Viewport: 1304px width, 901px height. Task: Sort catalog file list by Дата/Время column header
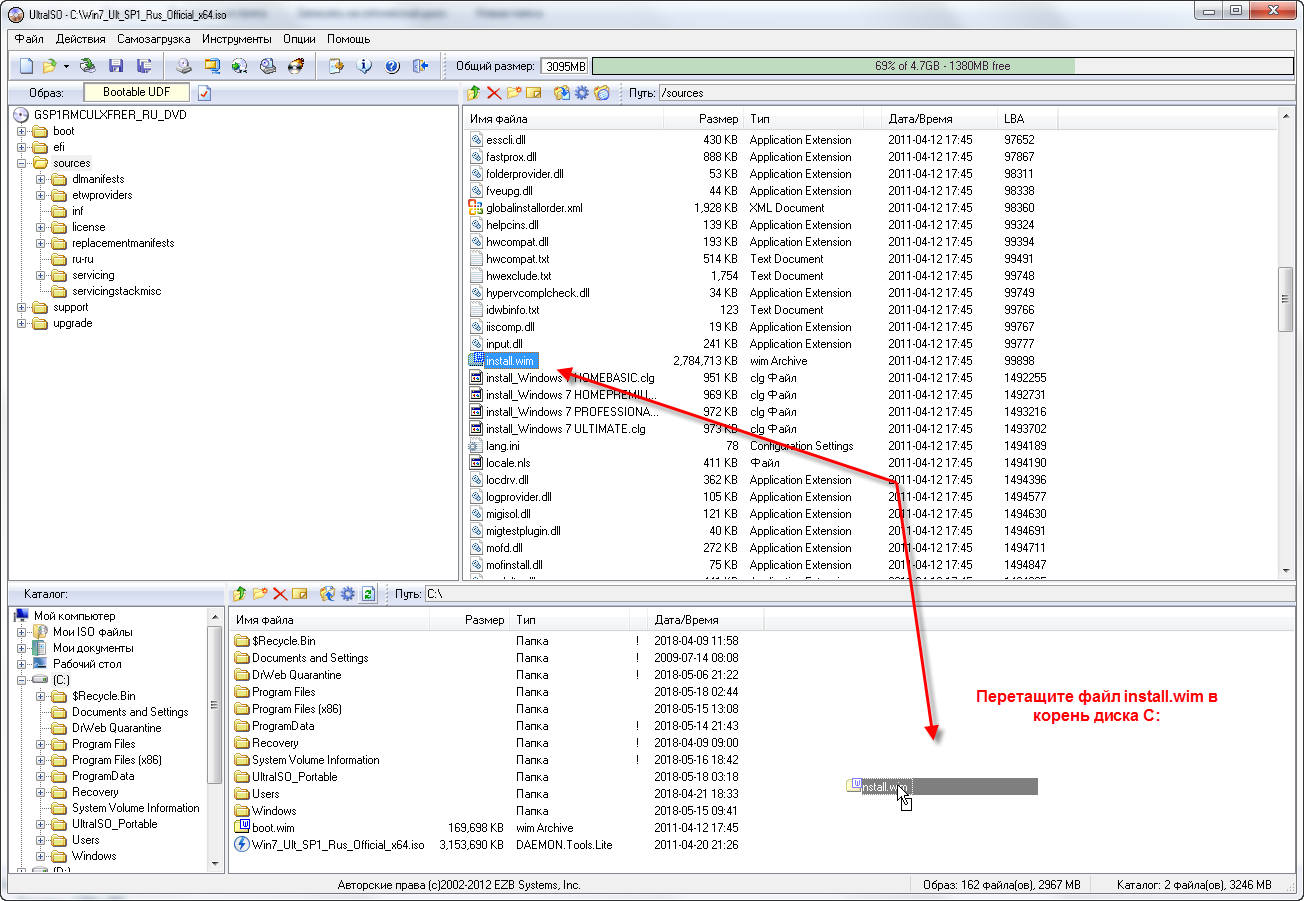[x=705, y=620]
